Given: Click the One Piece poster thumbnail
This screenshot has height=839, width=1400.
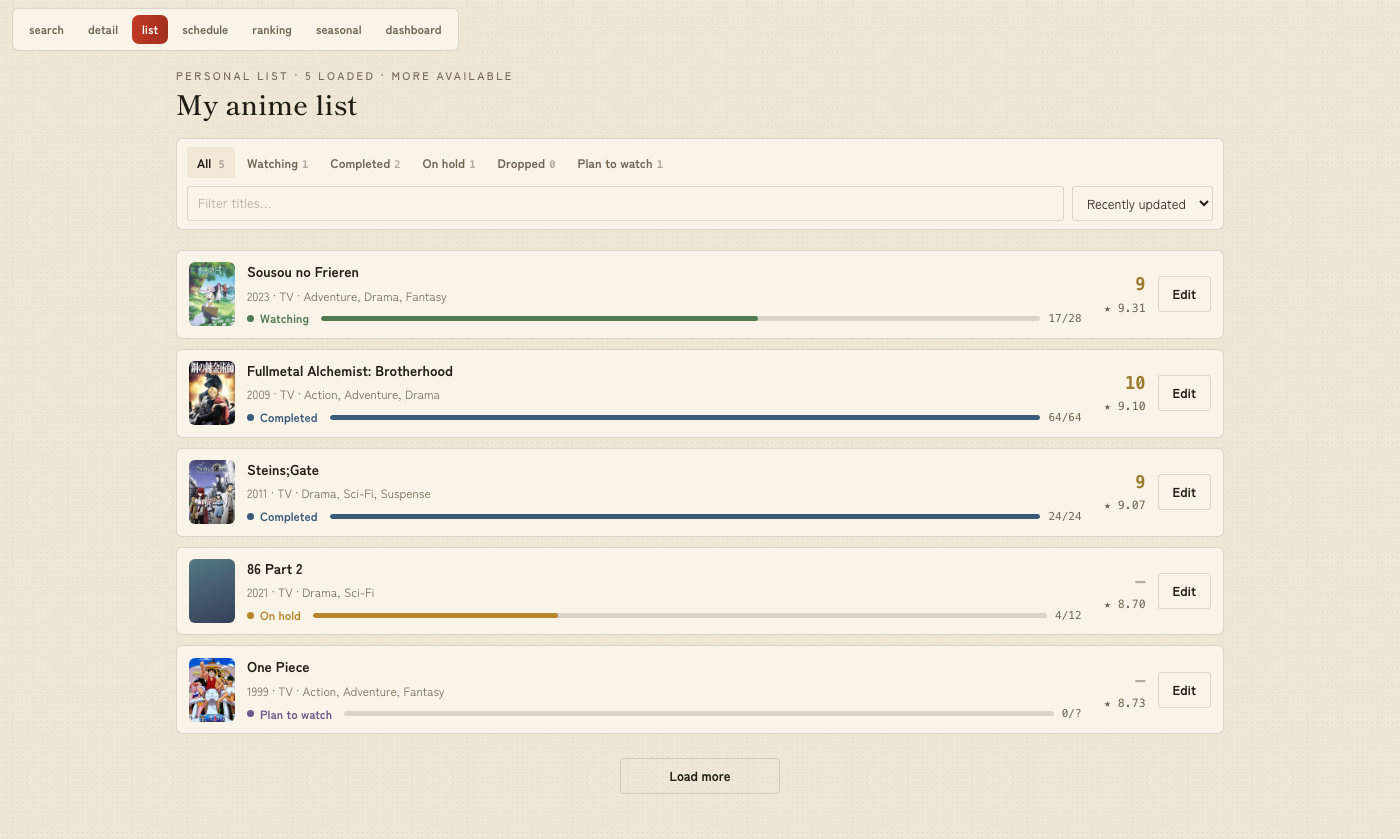Looking at the screenshot, I should click(x=212, y=690).
